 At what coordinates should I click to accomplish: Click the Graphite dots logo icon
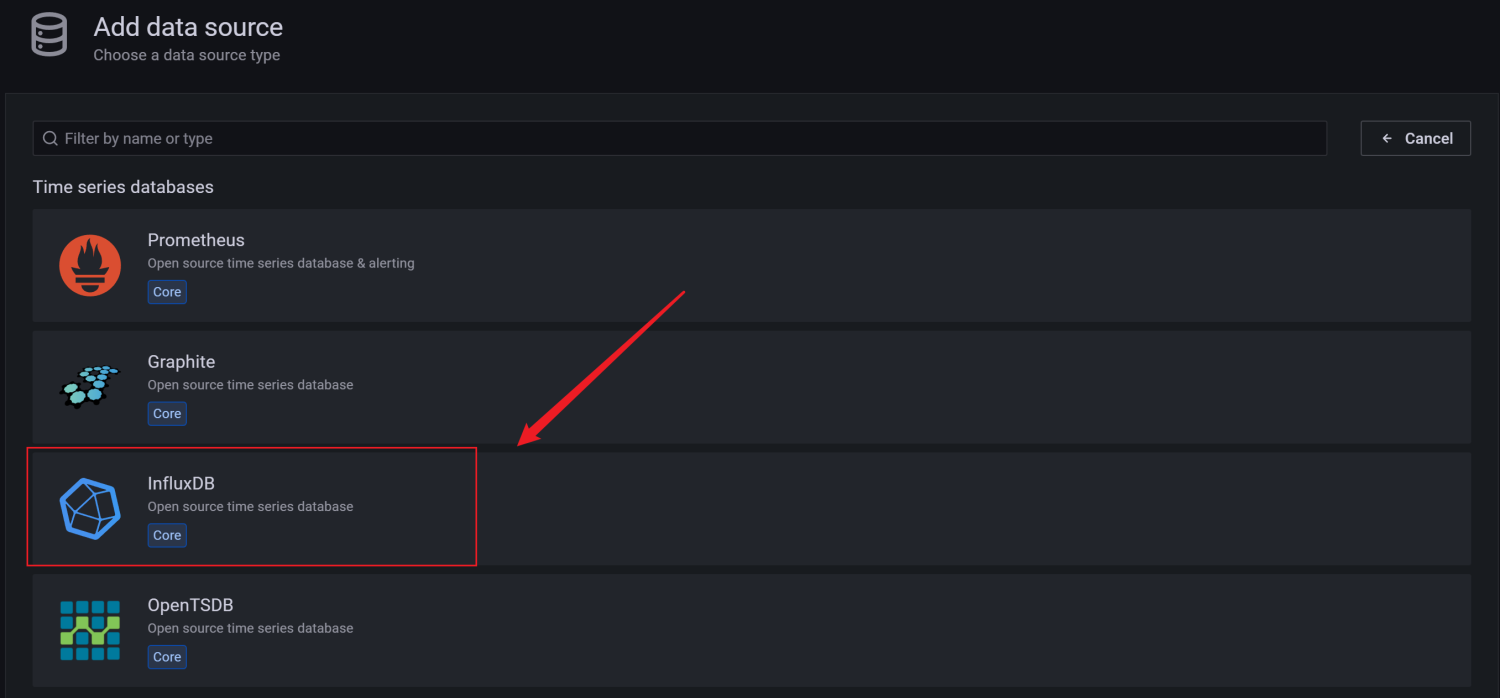[90, 387]
